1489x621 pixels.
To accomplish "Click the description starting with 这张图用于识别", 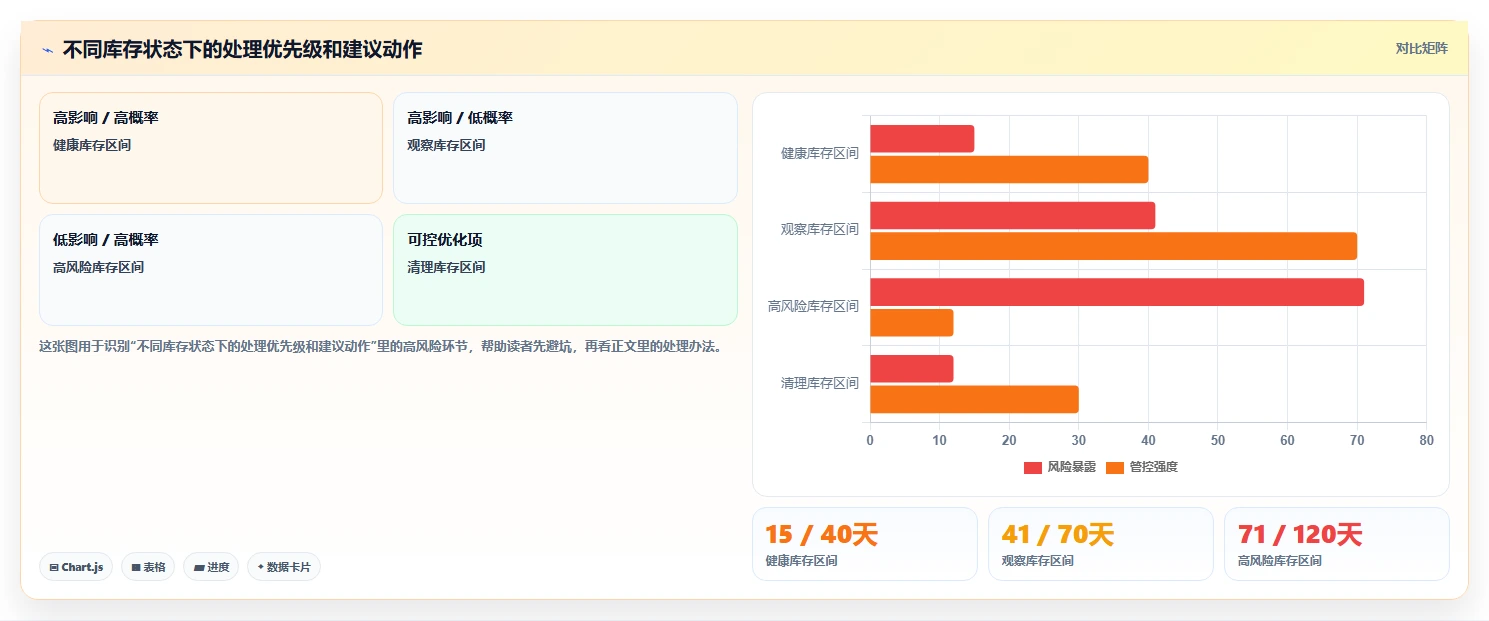I will (380, 347).
